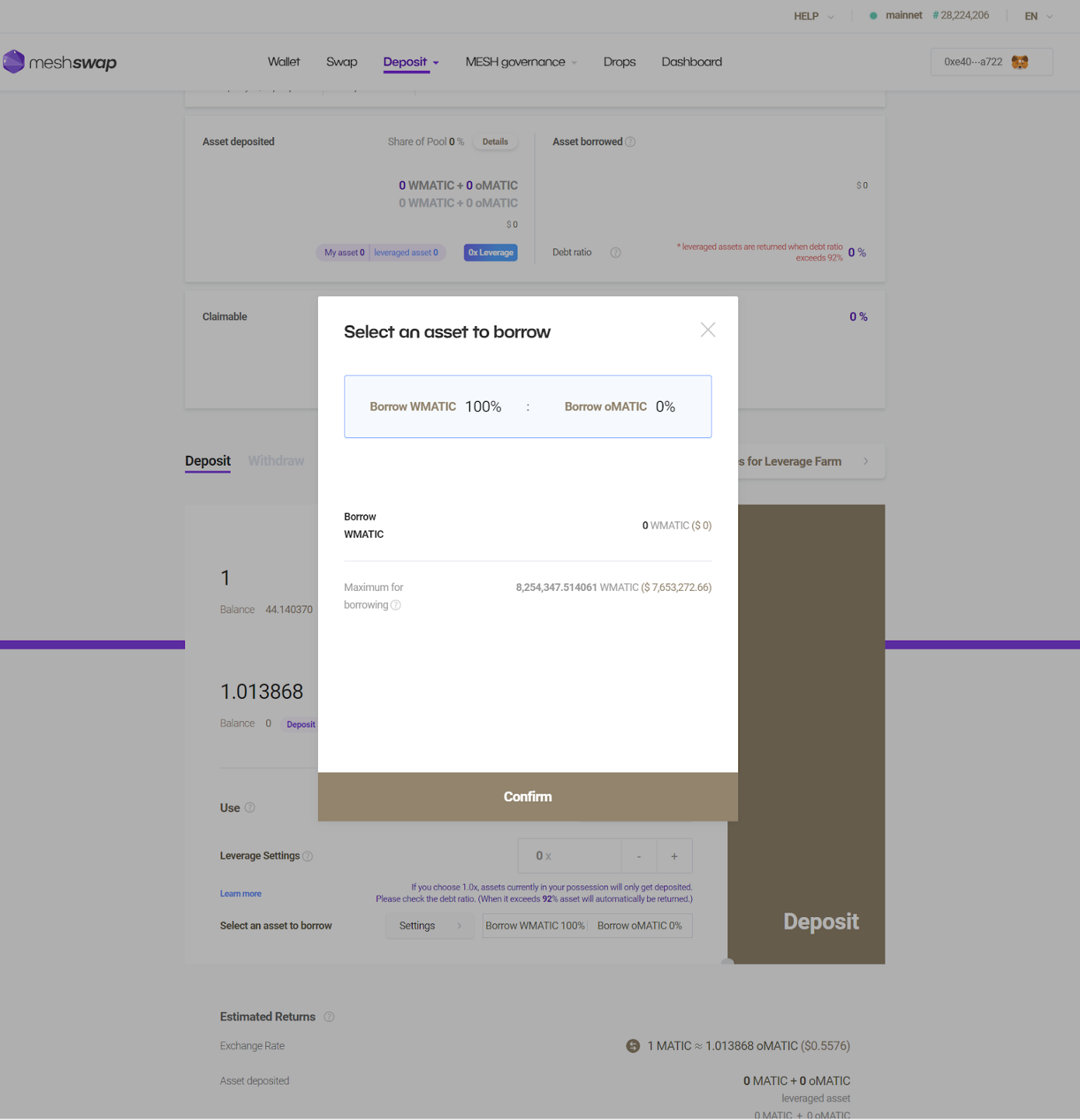Go to the Swap page

342,62
